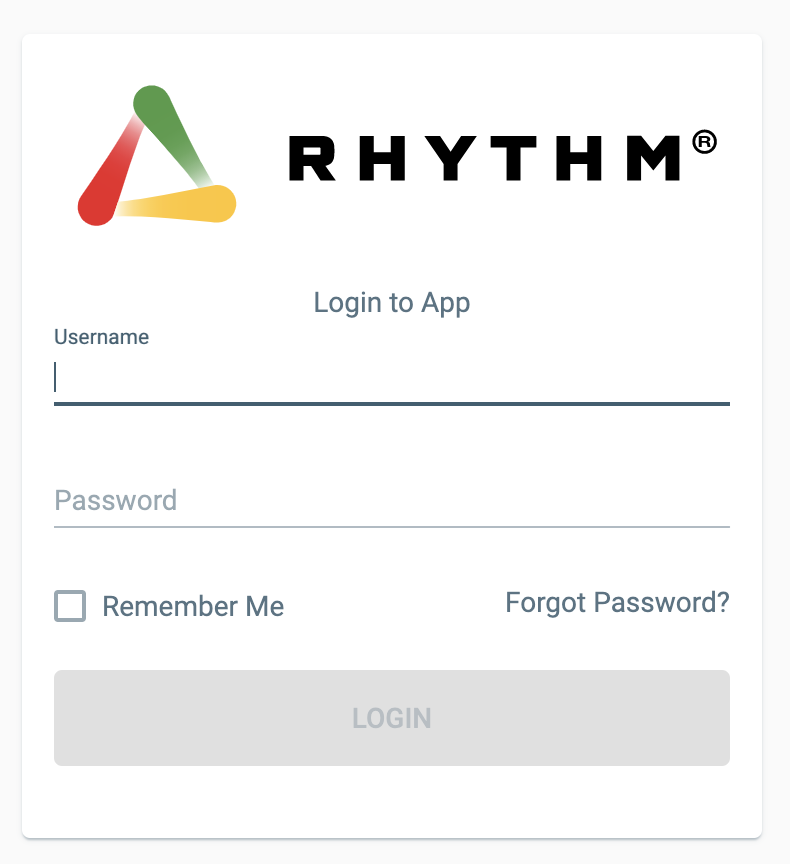
Task: Enable the Remember Me checkbox
Action: point(69,606)
